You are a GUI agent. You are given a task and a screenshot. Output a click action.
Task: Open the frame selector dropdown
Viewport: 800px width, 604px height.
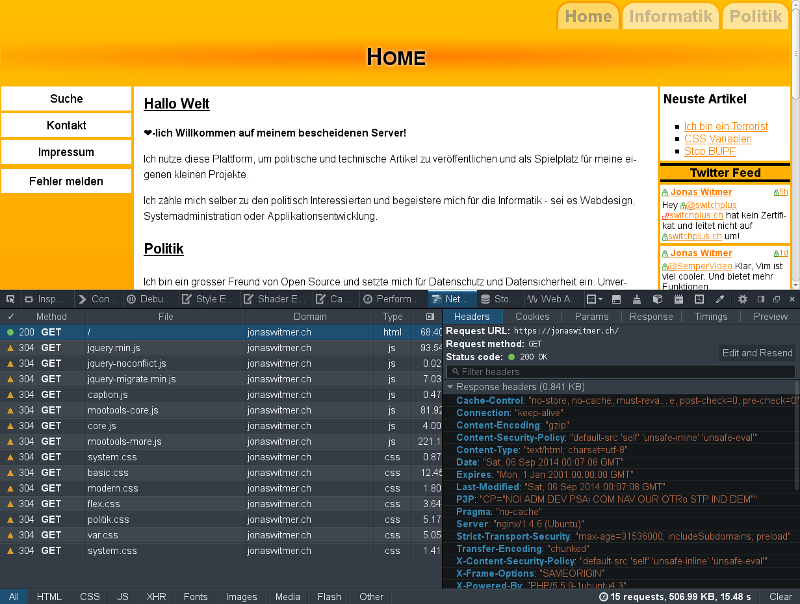pyautogui.click(x=593, y=298)
